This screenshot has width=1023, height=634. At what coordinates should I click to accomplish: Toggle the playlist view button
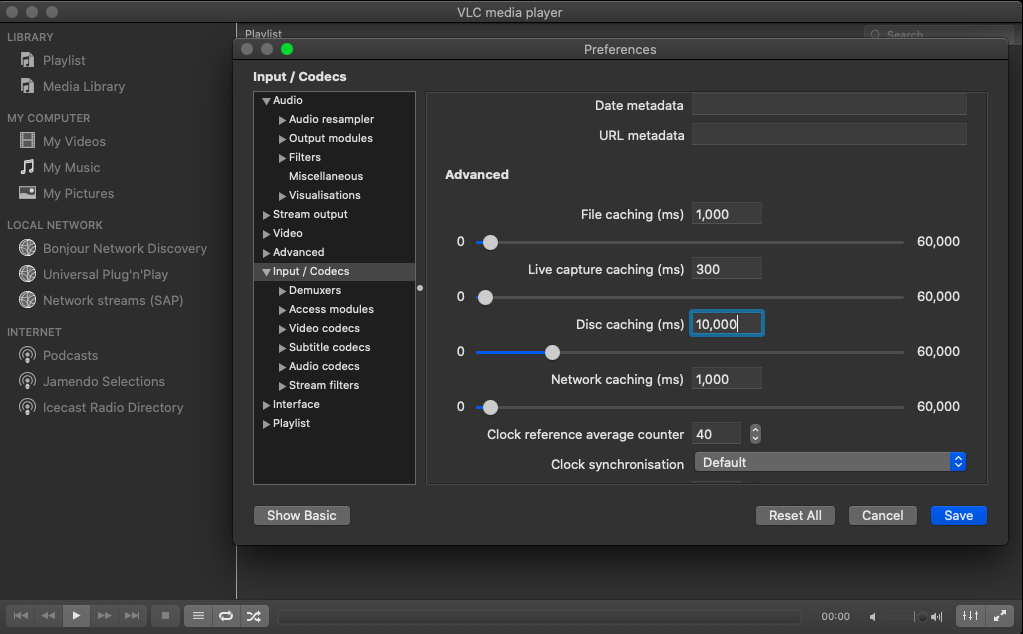point(198,616)
